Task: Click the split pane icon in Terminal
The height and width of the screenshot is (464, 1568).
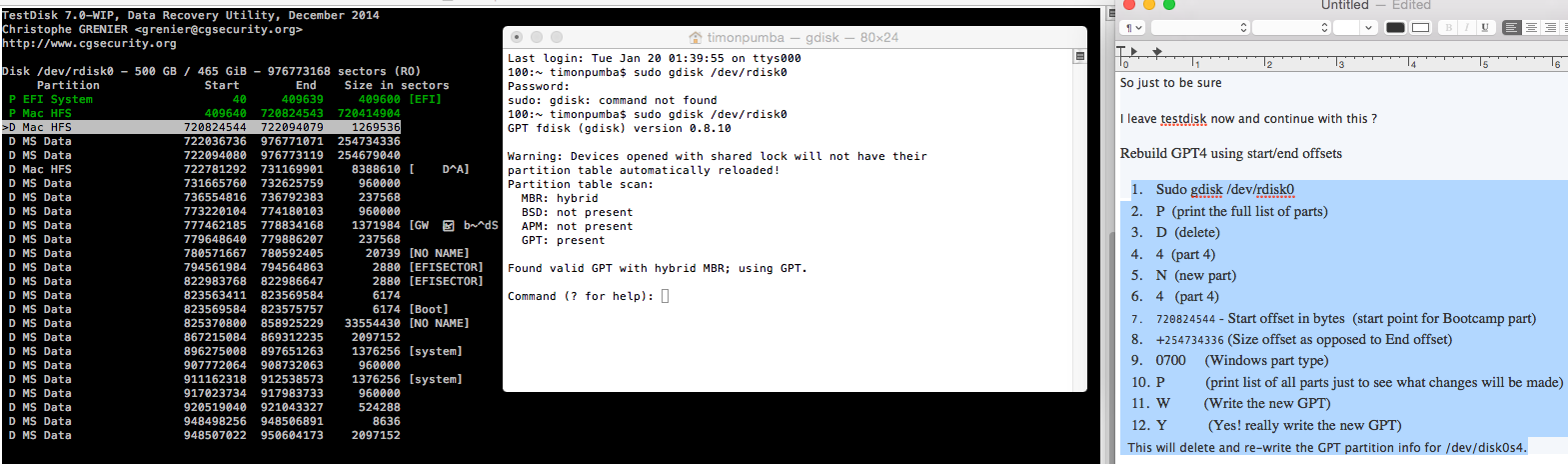Action: pos(1079,56)
